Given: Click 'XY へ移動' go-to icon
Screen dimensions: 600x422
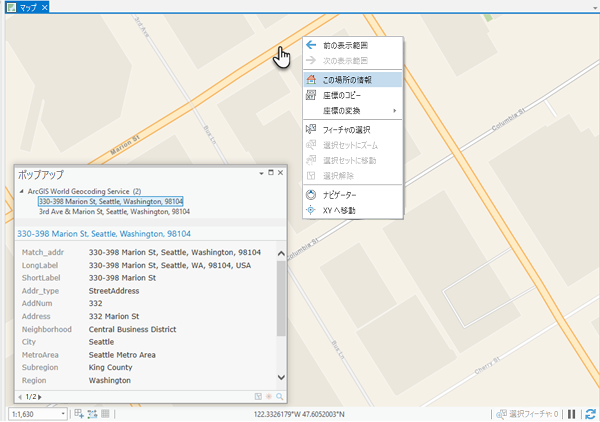Looking at the screenshot, I should pyautogui.click(x=310, y=210).
